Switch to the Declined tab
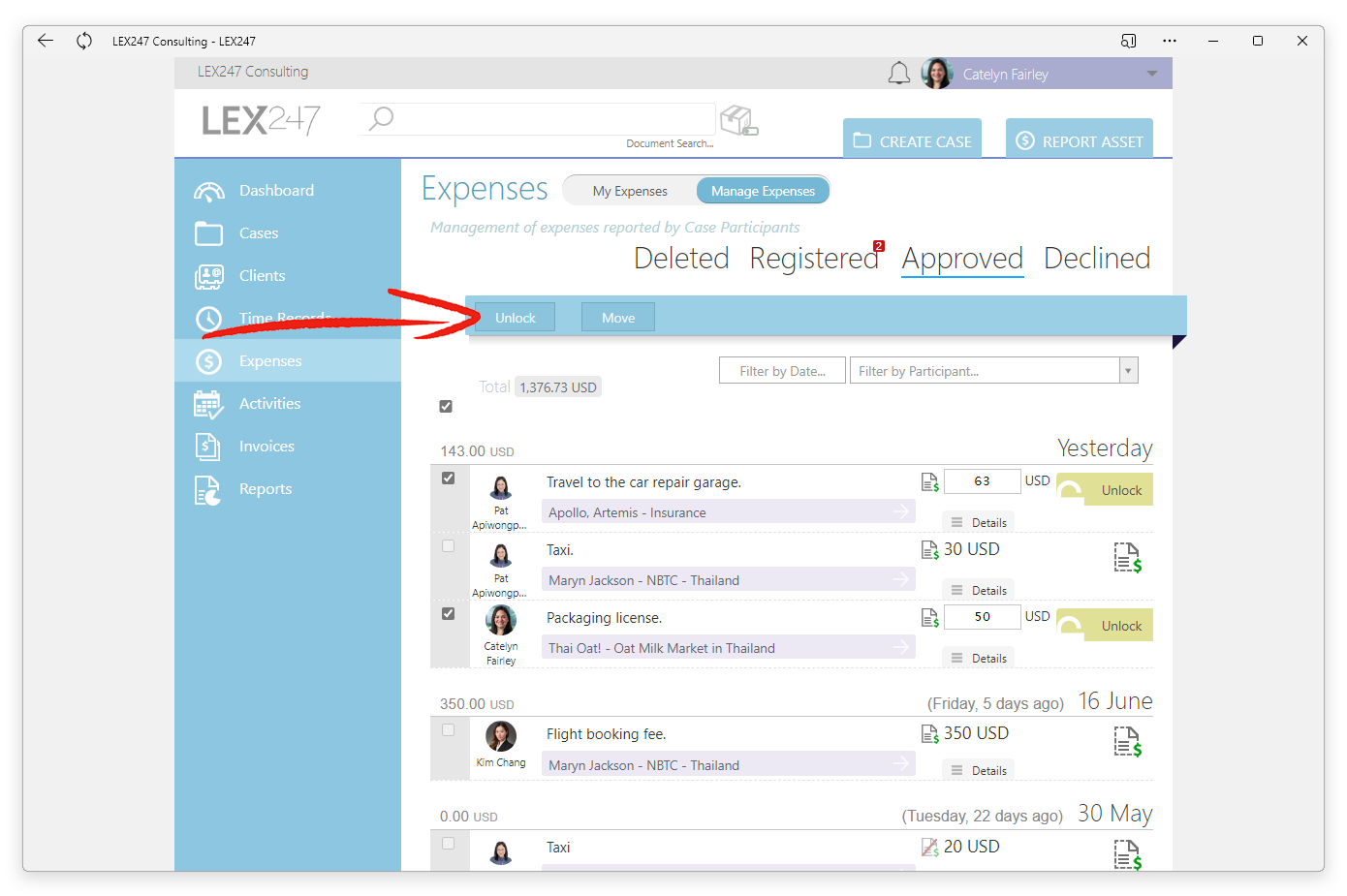The height and width of the screenshot is (896, 1347). coord(1097,259)
